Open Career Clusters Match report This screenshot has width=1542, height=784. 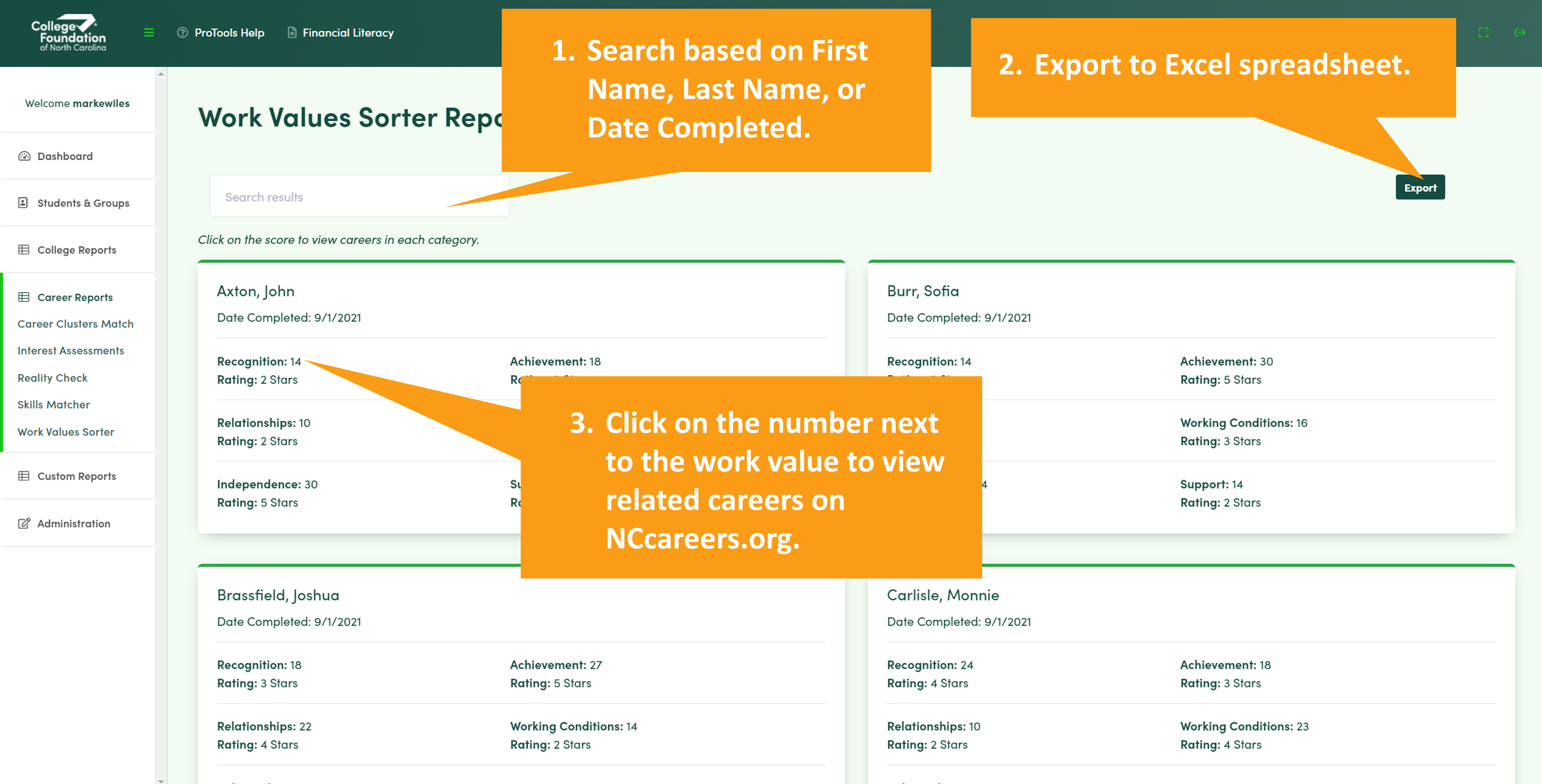75,324
